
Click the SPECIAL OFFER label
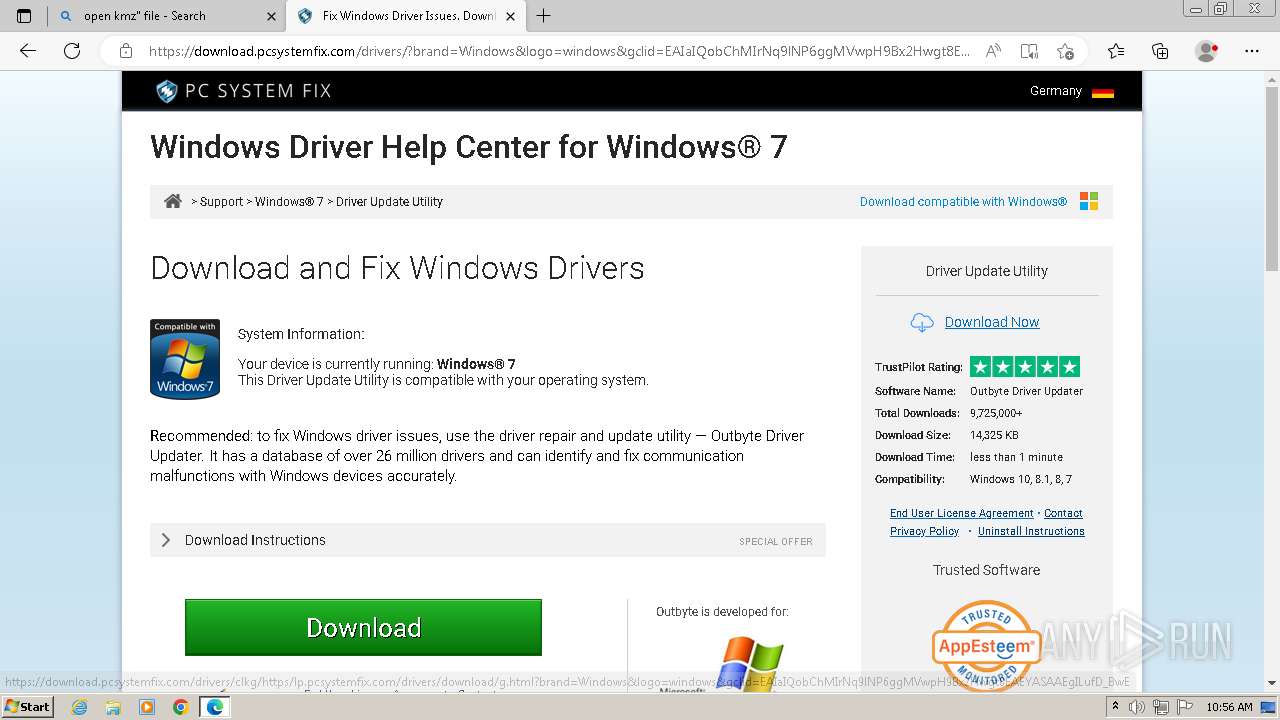[776, 542]
